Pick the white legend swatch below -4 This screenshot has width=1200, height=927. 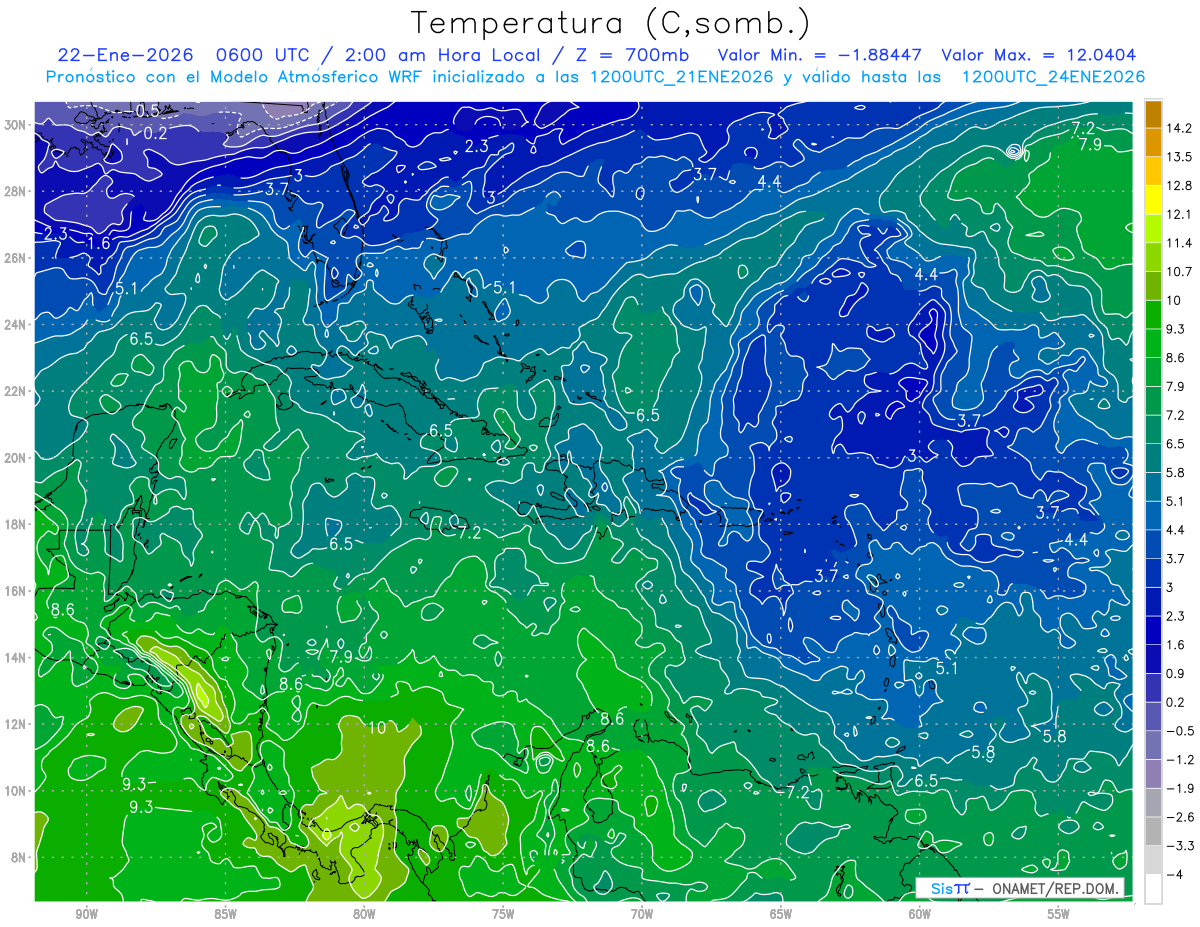point(1153,889)
